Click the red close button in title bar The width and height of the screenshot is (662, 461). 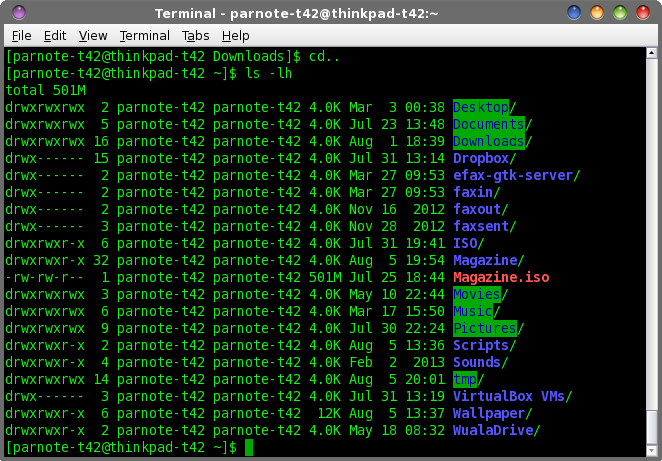click(x=643, y=12)
